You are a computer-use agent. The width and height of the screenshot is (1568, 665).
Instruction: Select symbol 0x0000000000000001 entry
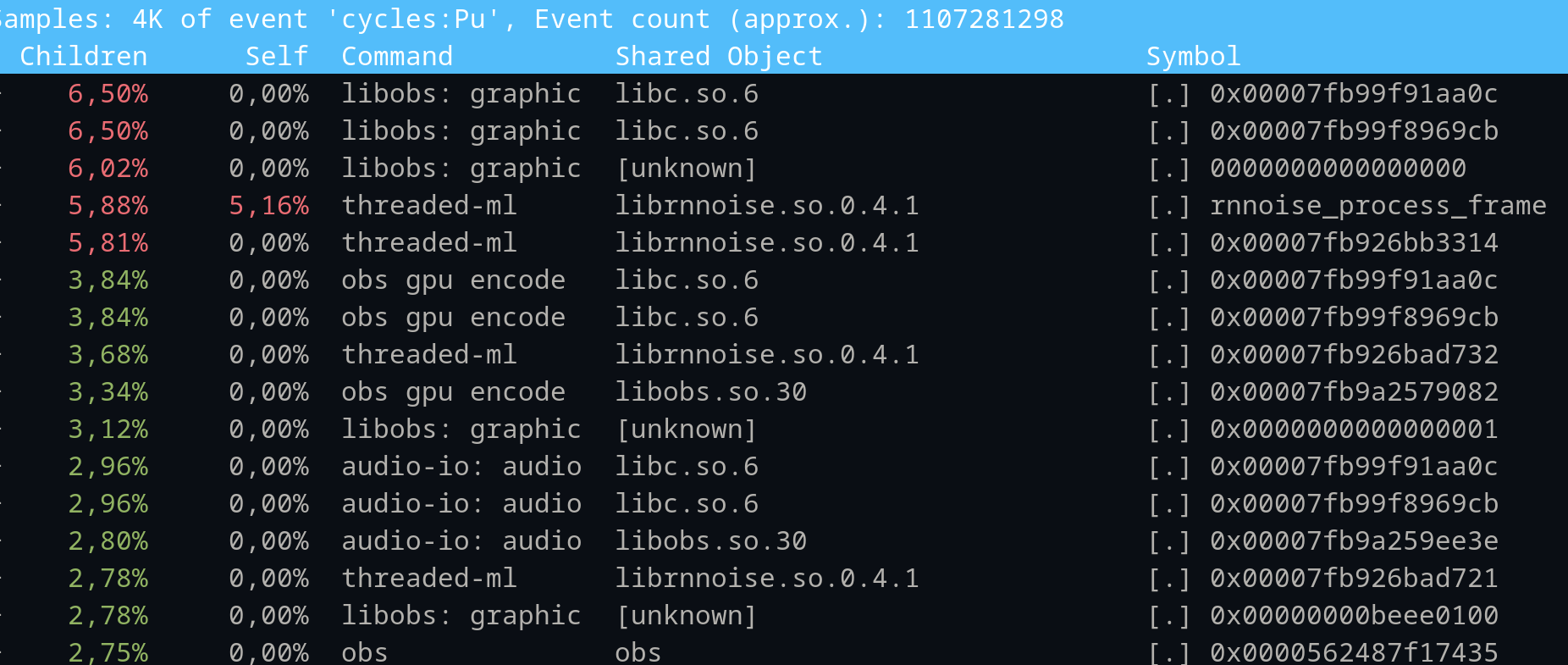click(x=1355, y=429)
